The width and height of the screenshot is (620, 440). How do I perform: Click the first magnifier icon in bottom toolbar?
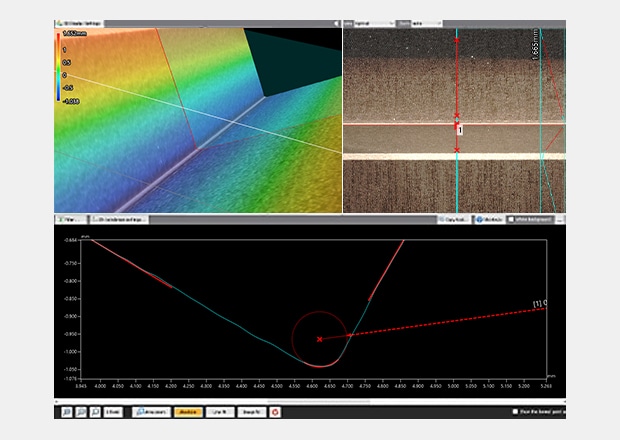[64, 411]
